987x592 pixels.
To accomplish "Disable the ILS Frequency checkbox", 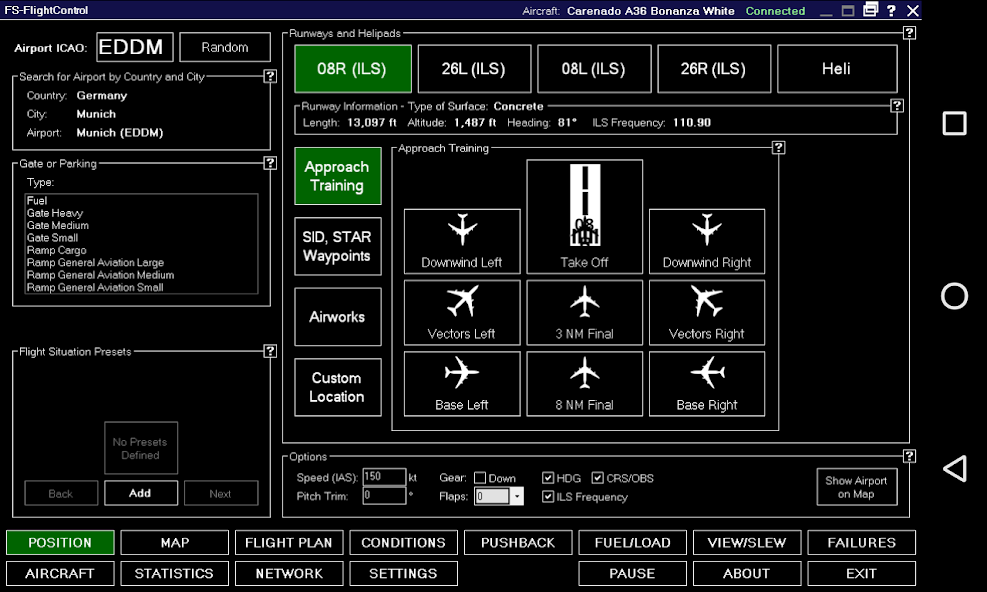I will pos(548,496).
